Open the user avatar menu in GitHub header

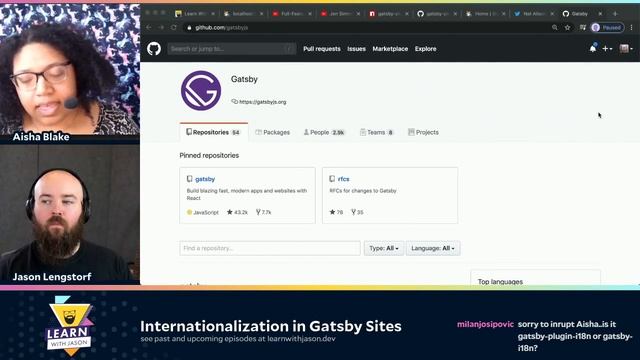pyautogui.click(x=626, y=49)
